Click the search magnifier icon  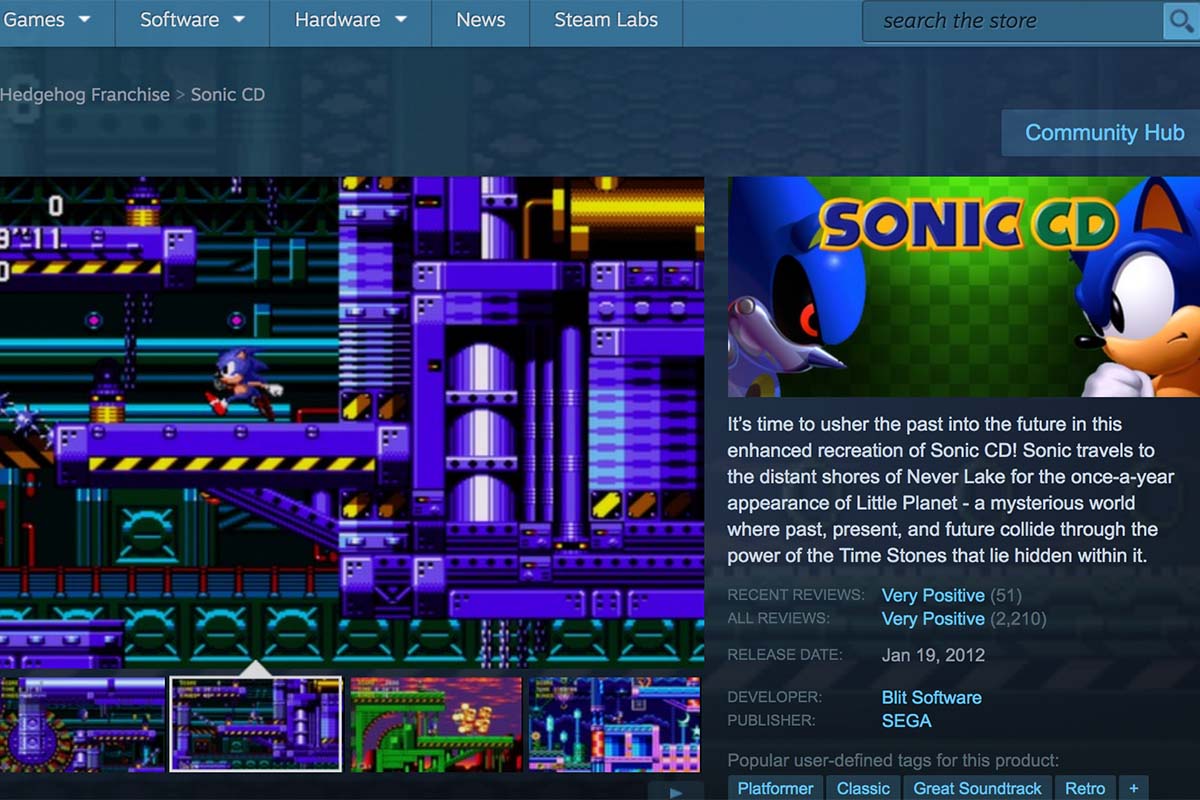pyautogui.click(x=1179, y=21)
